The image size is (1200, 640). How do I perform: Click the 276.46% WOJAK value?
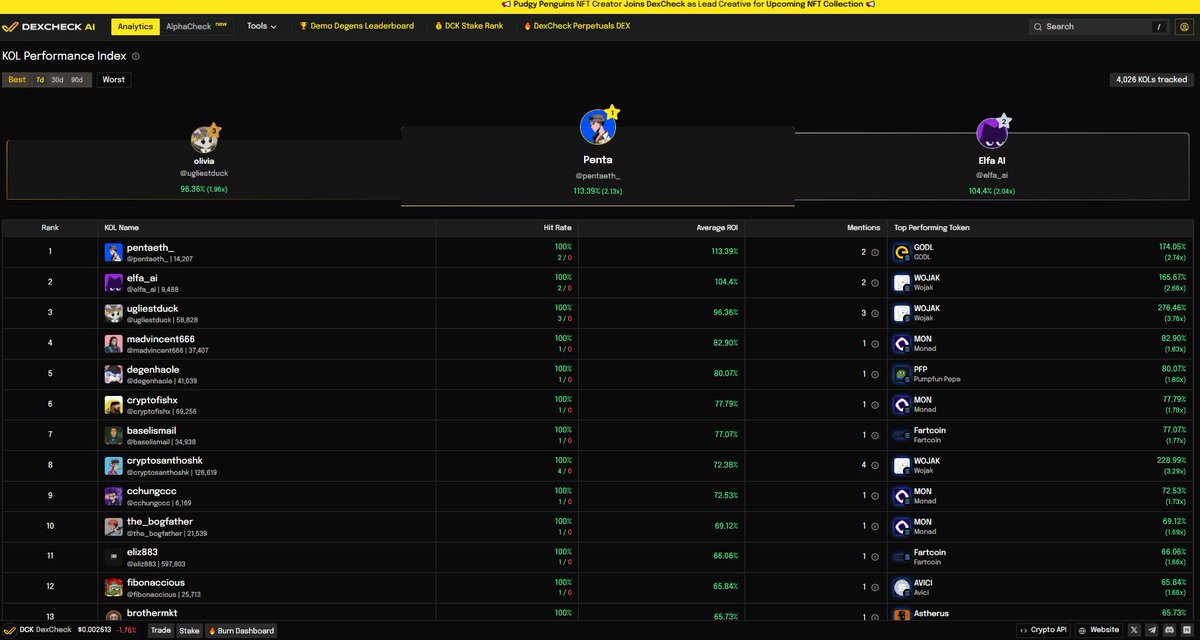tap(1171, 308)
